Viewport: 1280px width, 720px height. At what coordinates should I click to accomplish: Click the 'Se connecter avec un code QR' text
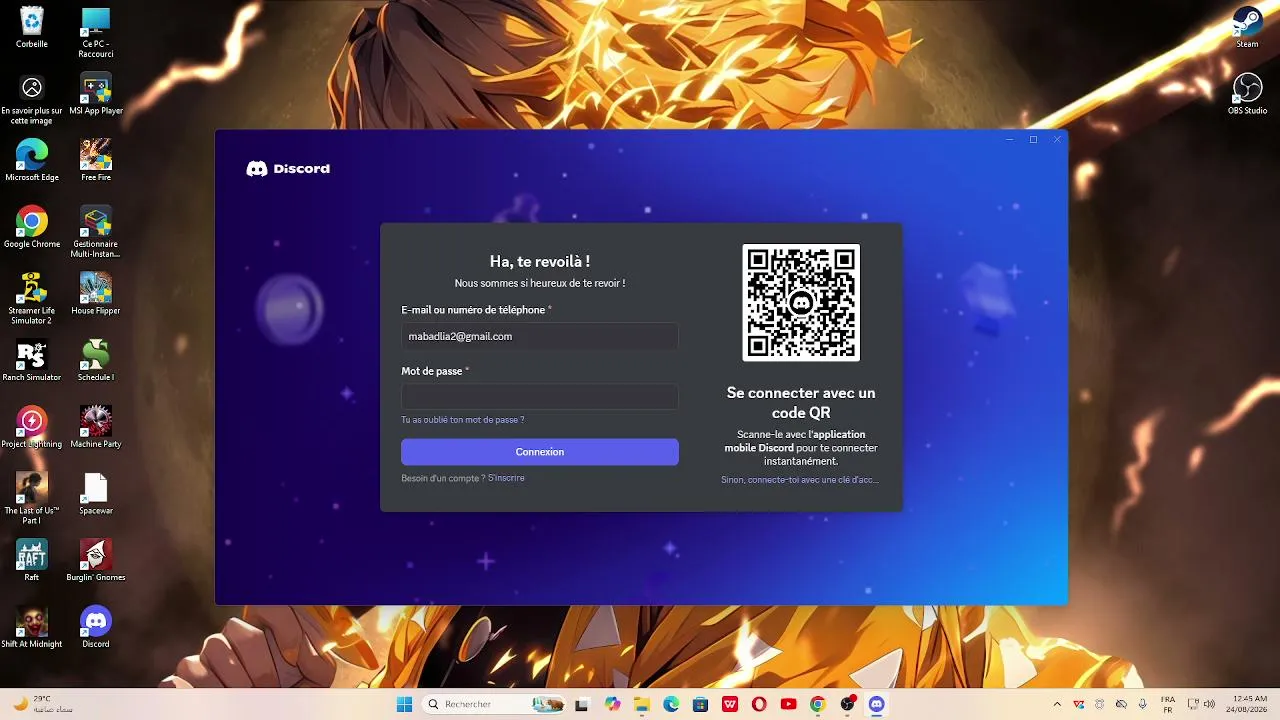pos(801,403)
